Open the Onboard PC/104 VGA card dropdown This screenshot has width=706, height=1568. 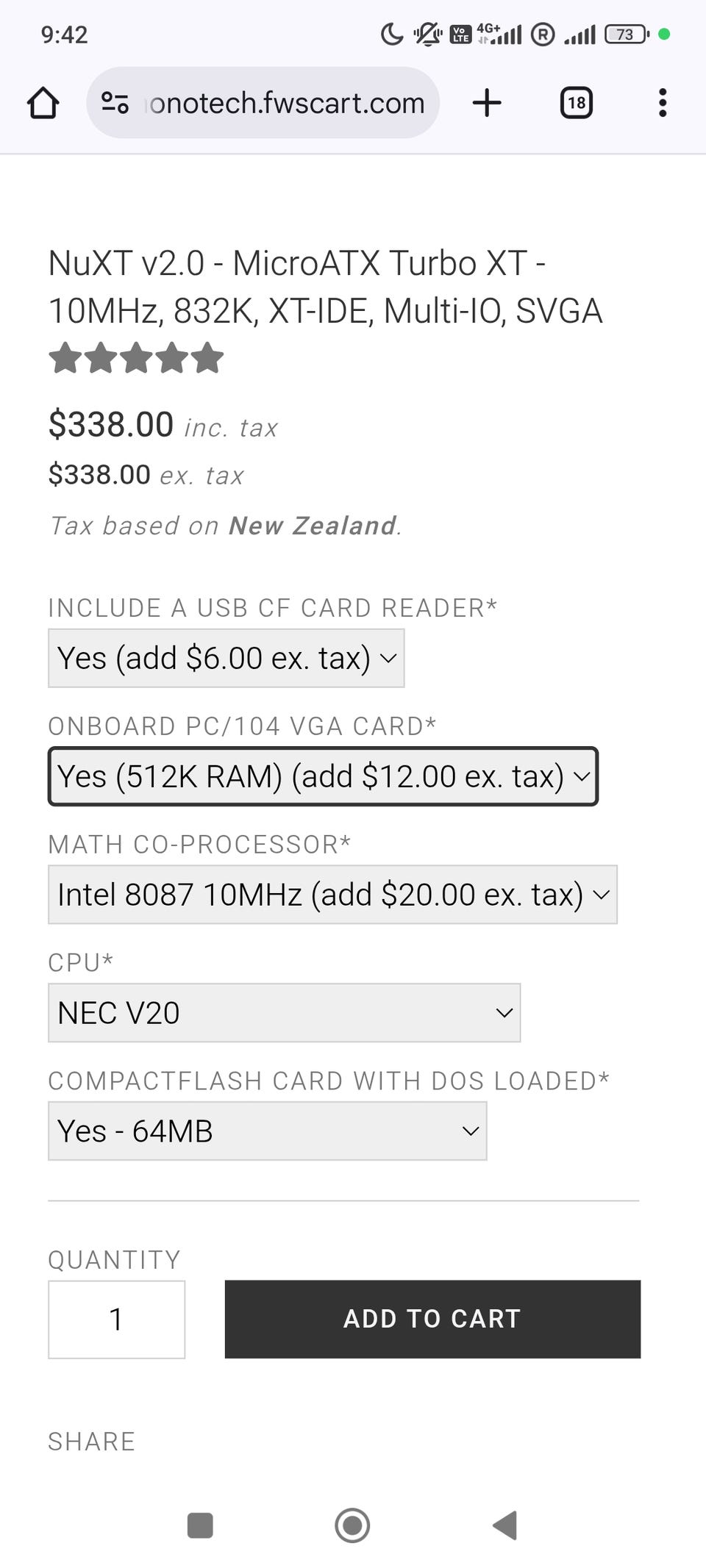pos(323,776)
